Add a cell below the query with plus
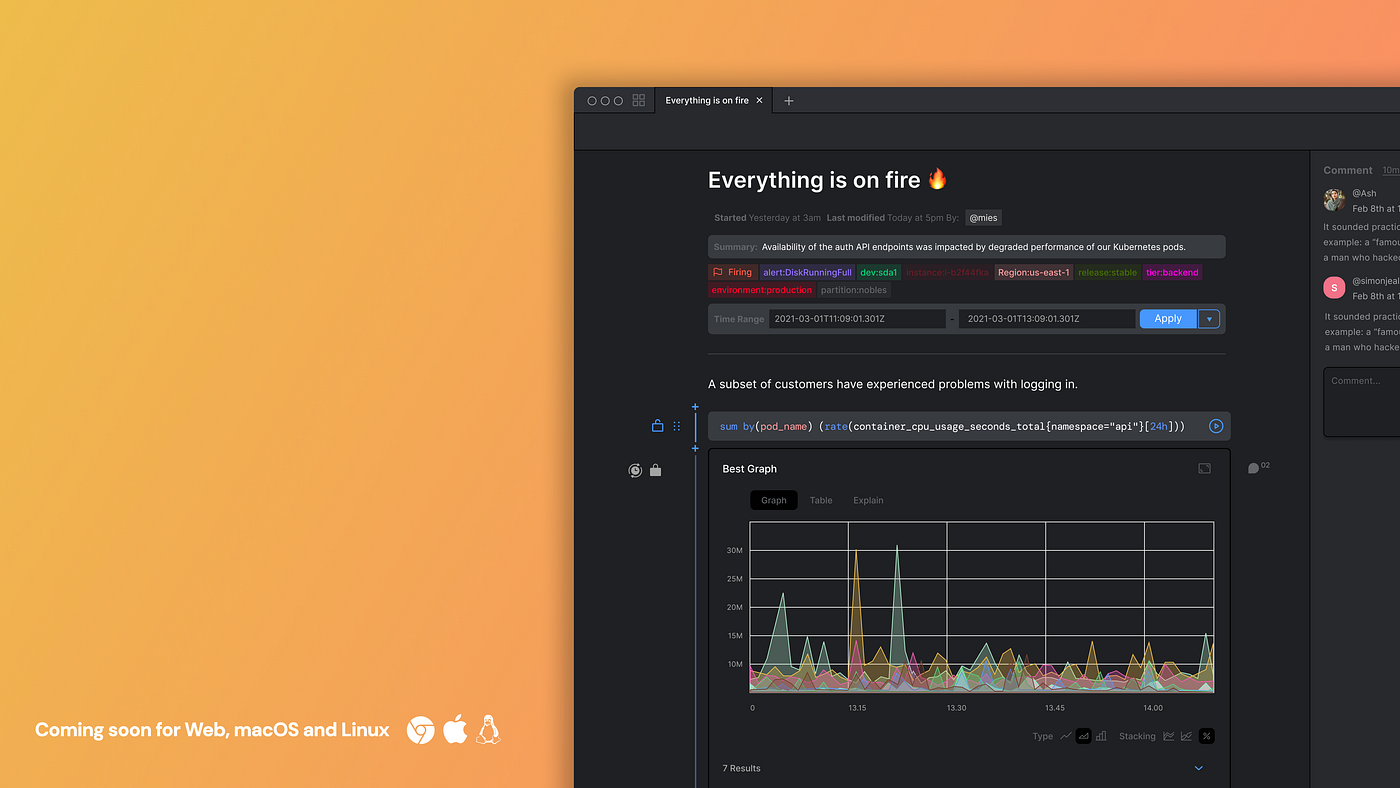1400x788 pixels. tap(695, 448)
